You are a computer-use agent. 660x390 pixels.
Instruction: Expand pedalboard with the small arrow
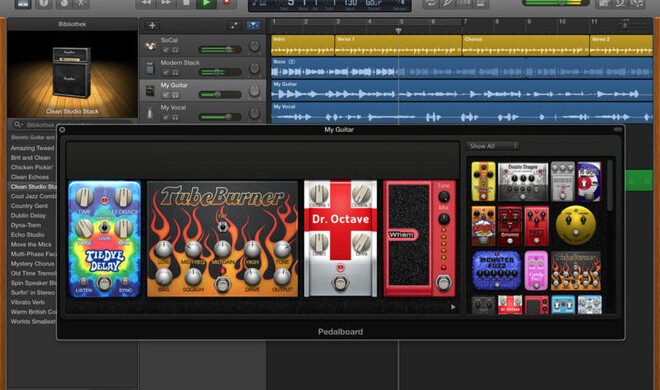(453, 307)
